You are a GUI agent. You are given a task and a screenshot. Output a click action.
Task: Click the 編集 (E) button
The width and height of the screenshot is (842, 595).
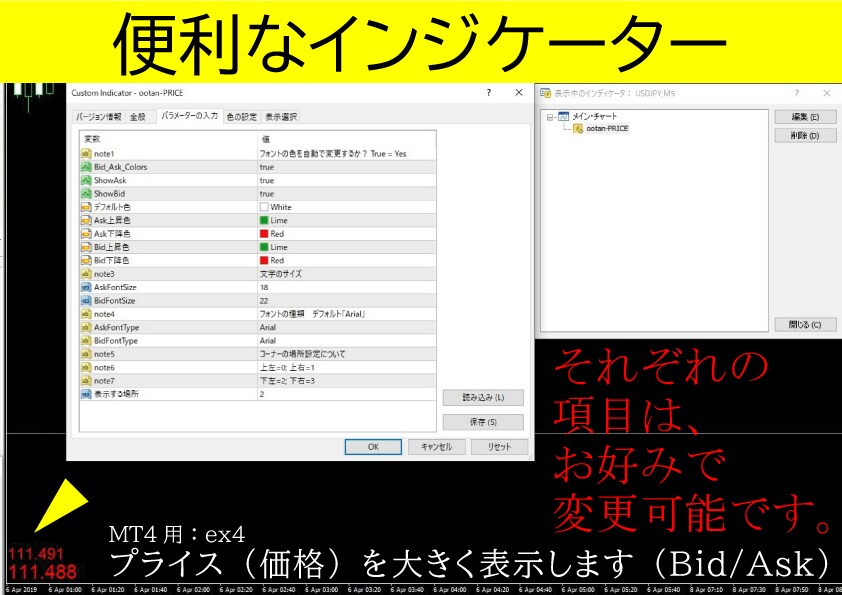pos(805,117)
